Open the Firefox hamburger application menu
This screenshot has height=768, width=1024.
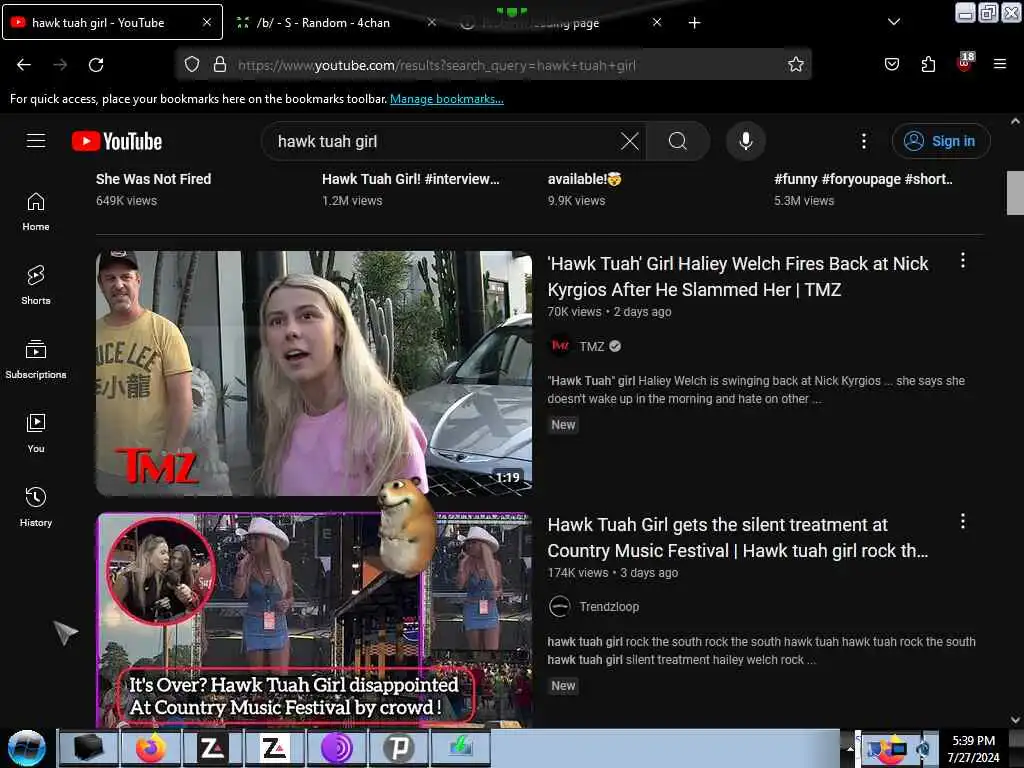point(1000,64)
